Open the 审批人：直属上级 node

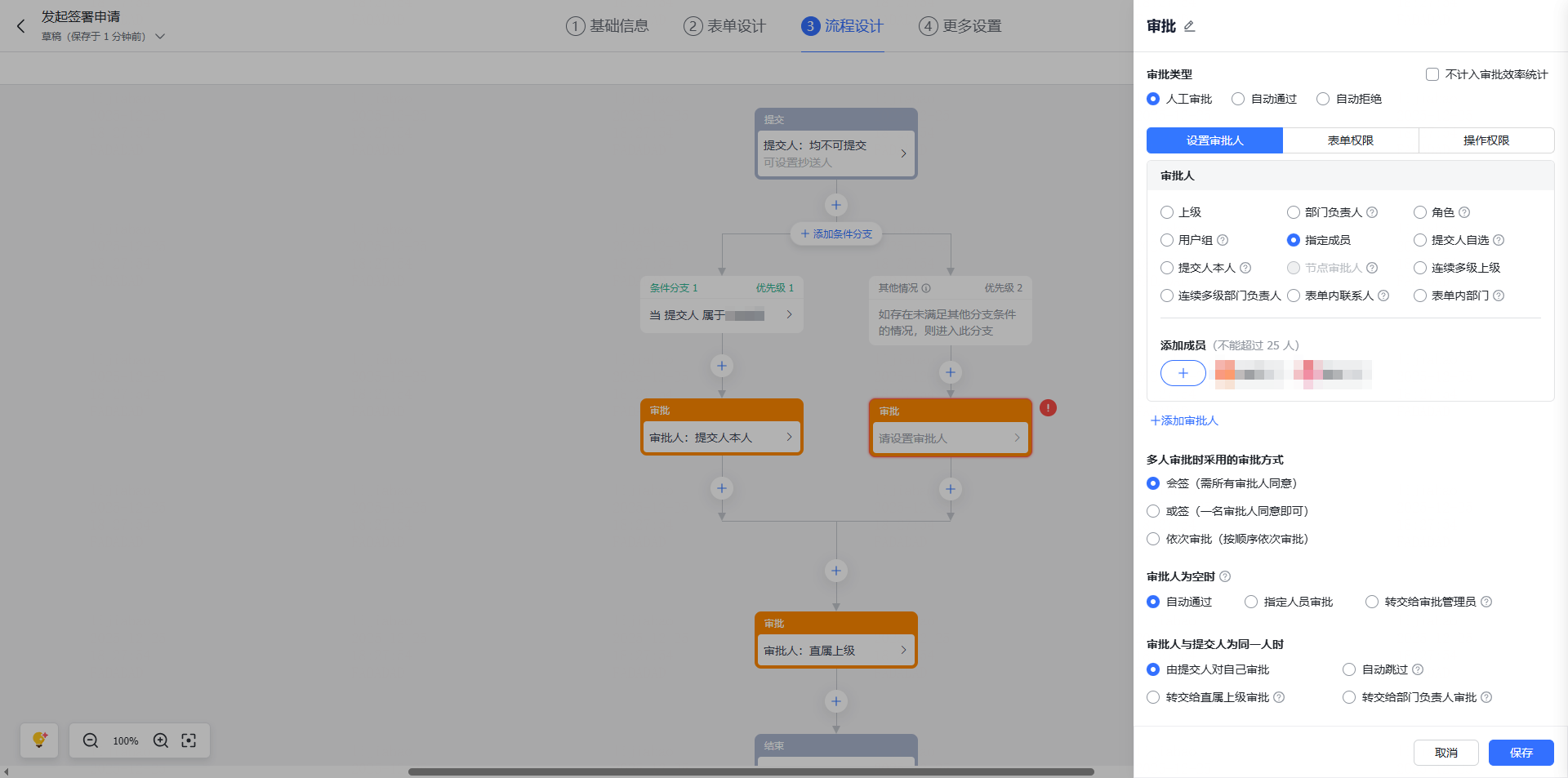pos(835,651)
